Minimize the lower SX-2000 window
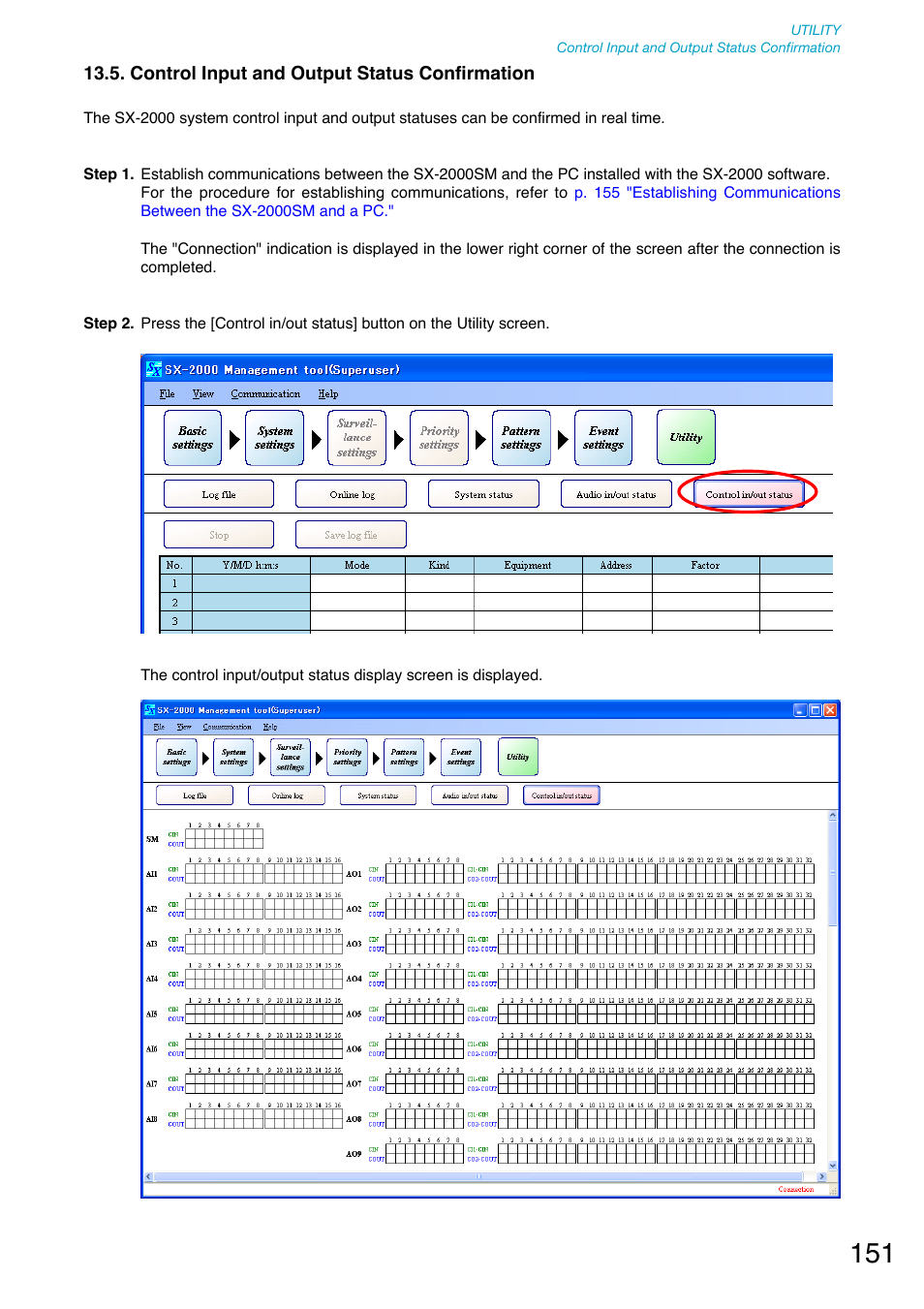The width and height of the screenshot is (924, 1309). click(x=800, y=710)
